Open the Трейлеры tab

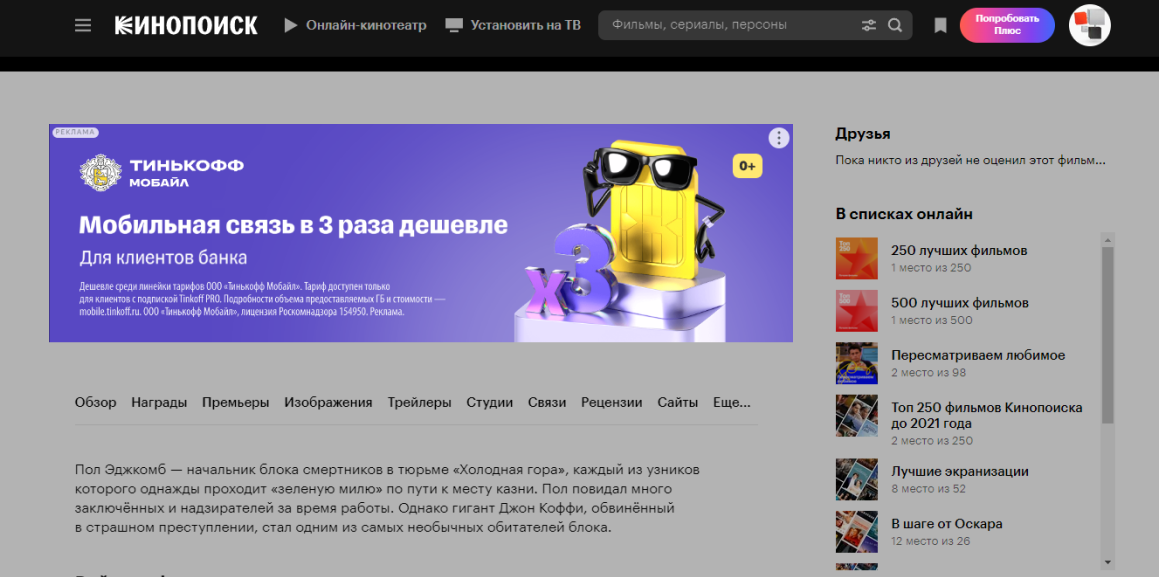419,402
